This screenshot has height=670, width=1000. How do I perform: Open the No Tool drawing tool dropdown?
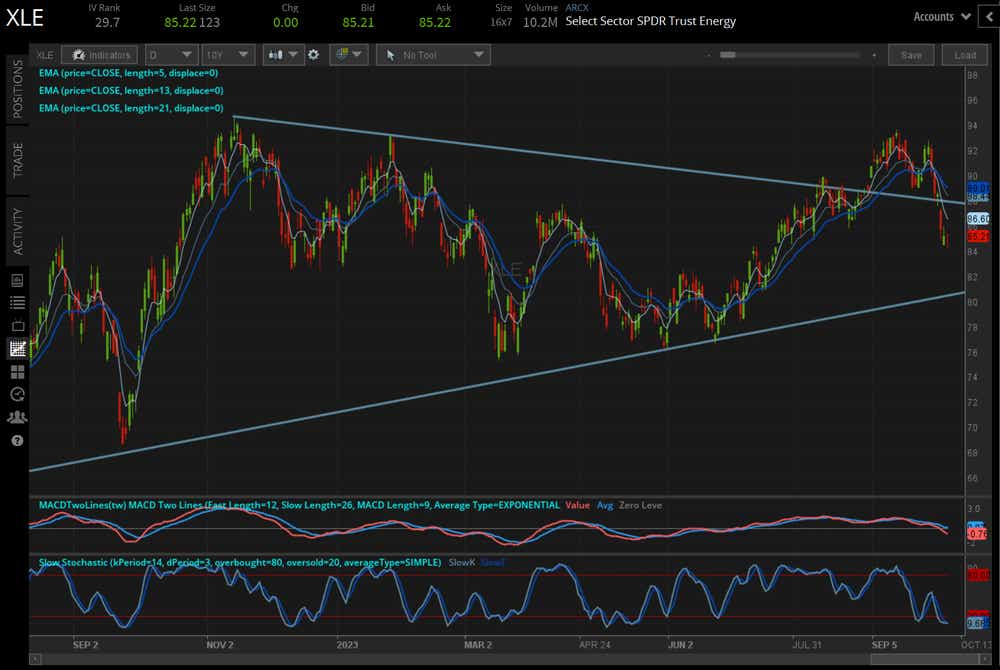click(x=434, y=55)
